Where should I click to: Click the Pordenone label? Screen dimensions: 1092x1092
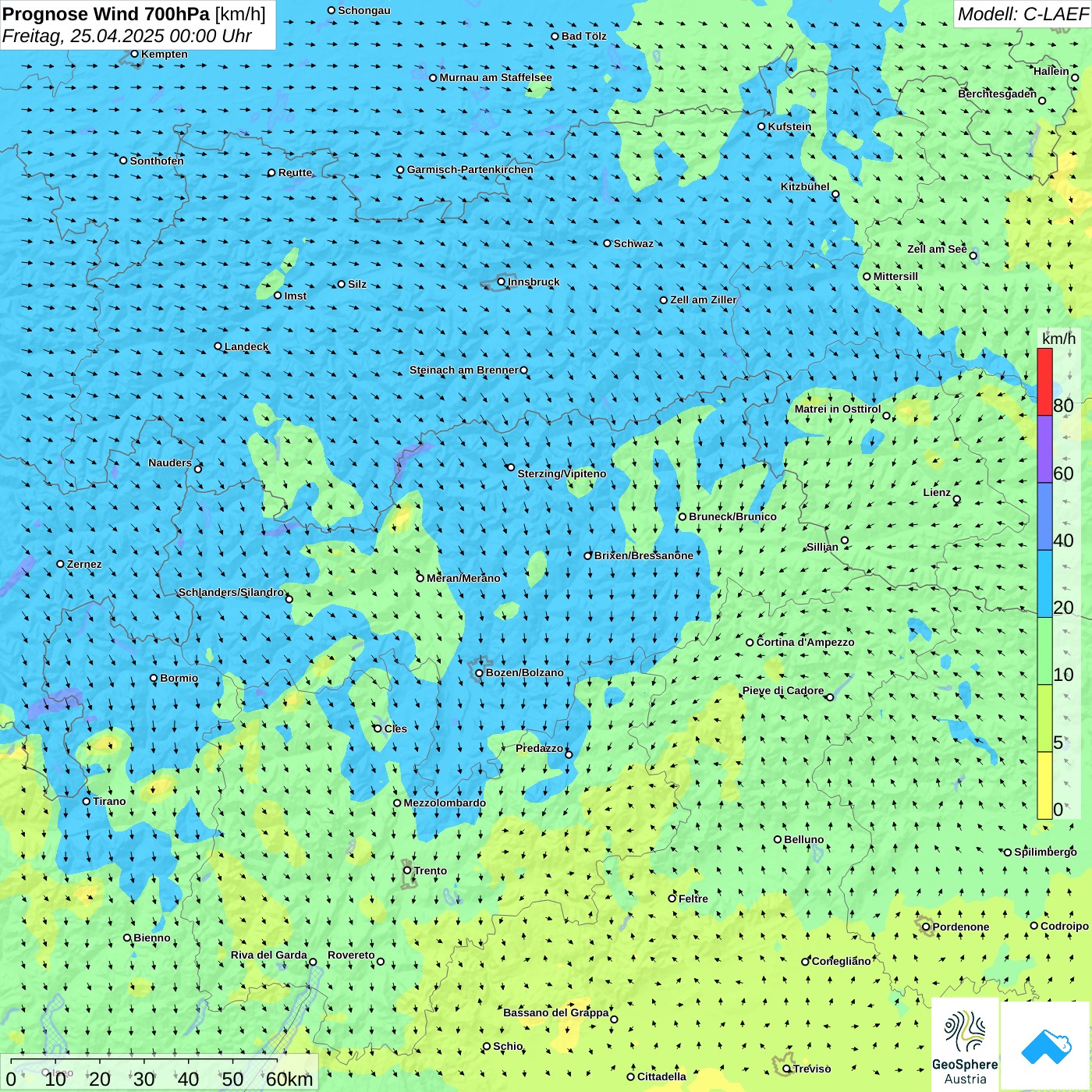pyautogui.click(x=960, y=927)
